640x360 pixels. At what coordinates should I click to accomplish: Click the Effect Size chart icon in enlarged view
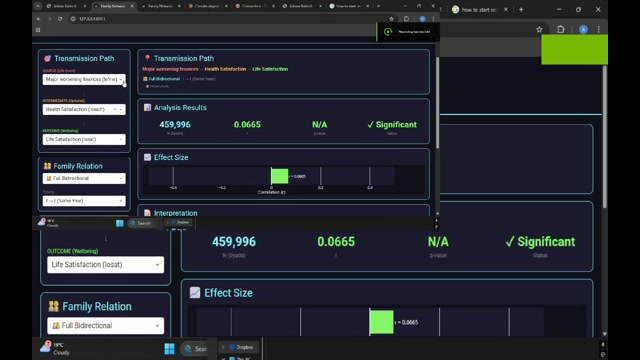(x=195, y=293)
